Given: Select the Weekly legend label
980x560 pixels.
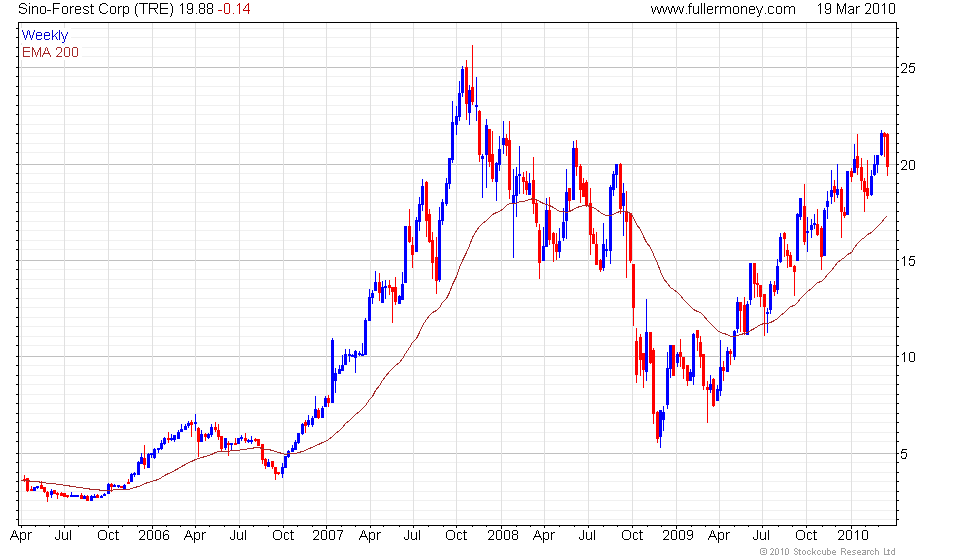Looking at the screenshot, I should [x=44, y=36].
